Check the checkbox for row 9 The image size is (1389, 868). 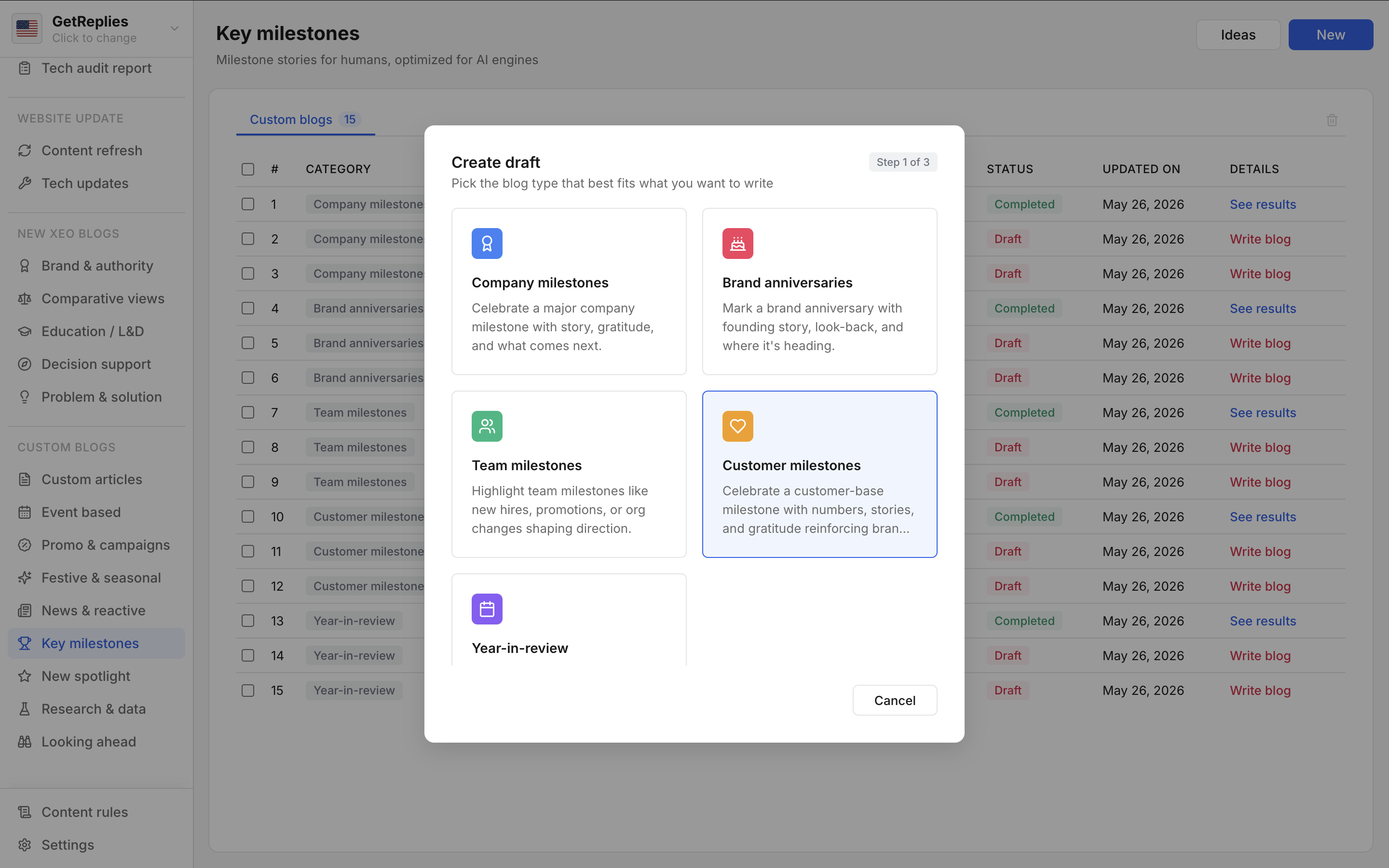[248, 482]
